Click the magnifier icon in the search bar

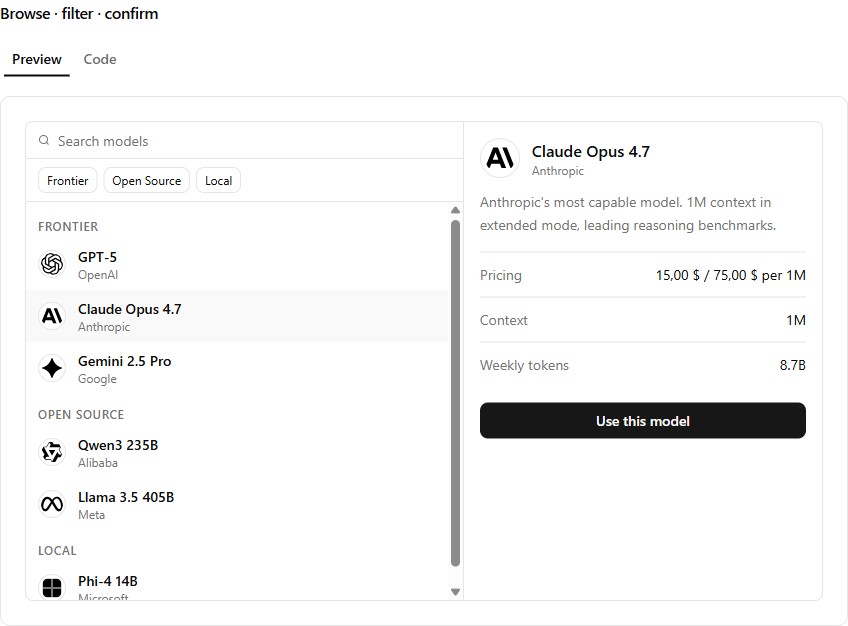click(x=44, y=141)
